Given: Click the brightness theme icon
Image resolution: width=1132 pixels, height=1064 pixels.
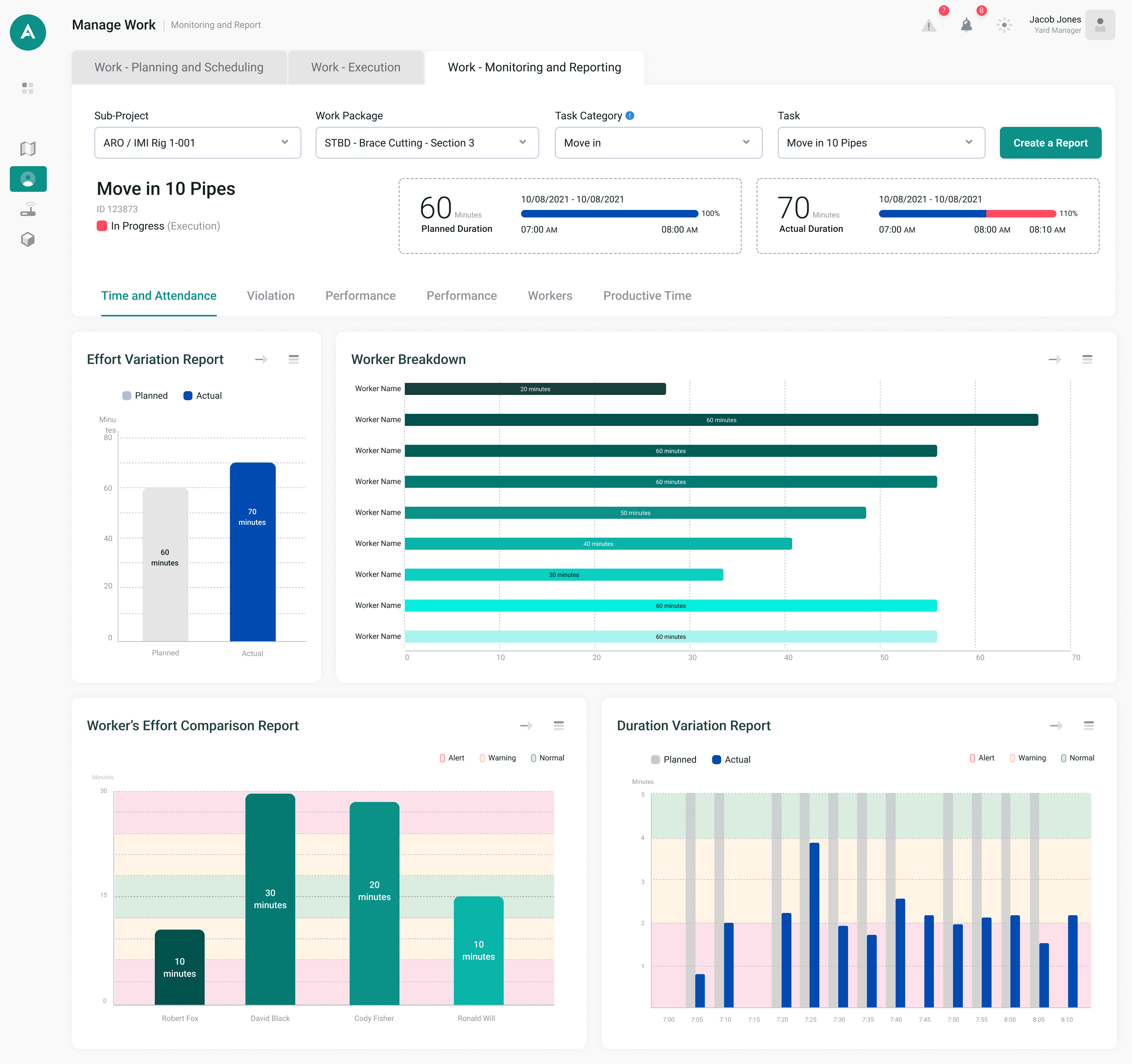Looking at the screenshot, I should [1004, 25].
